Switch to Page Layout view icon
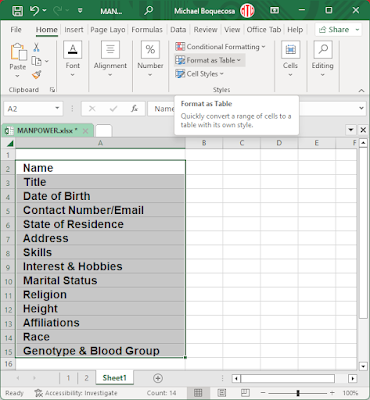 point(222,393)
